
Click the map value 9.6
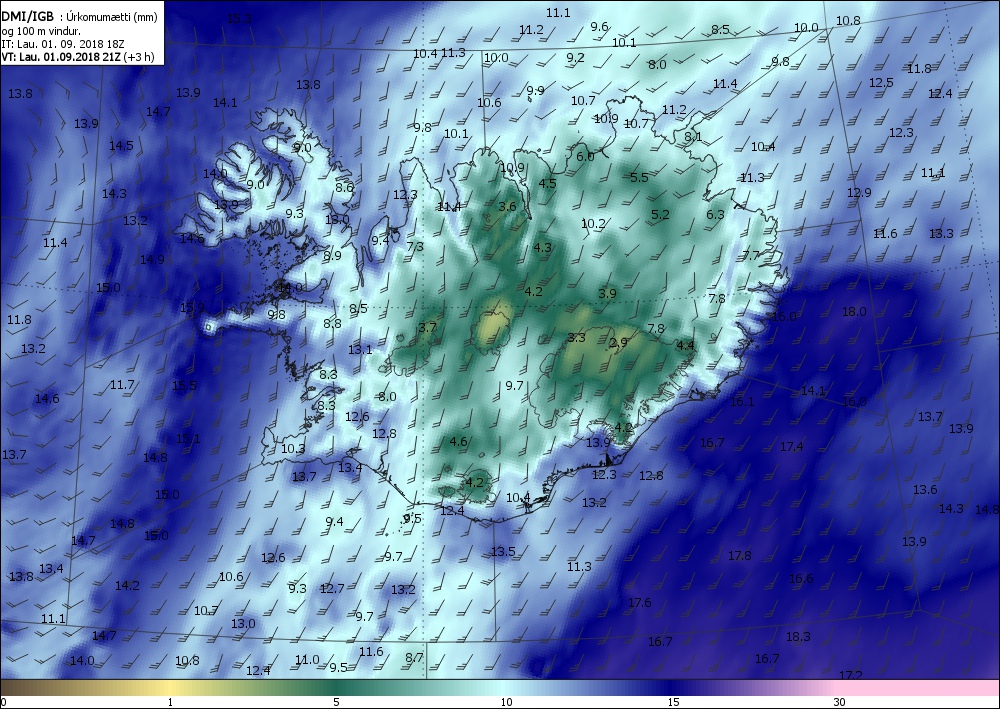pos(599,27)
